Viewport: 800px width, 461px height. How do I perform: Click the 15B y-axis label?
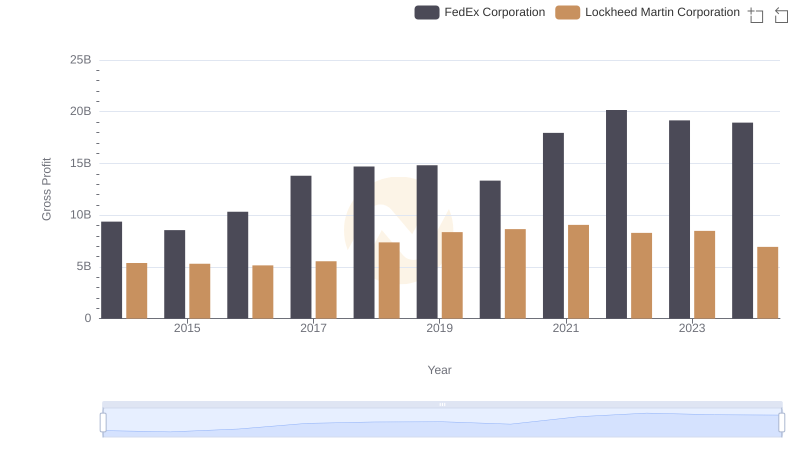tap(81, 163)
